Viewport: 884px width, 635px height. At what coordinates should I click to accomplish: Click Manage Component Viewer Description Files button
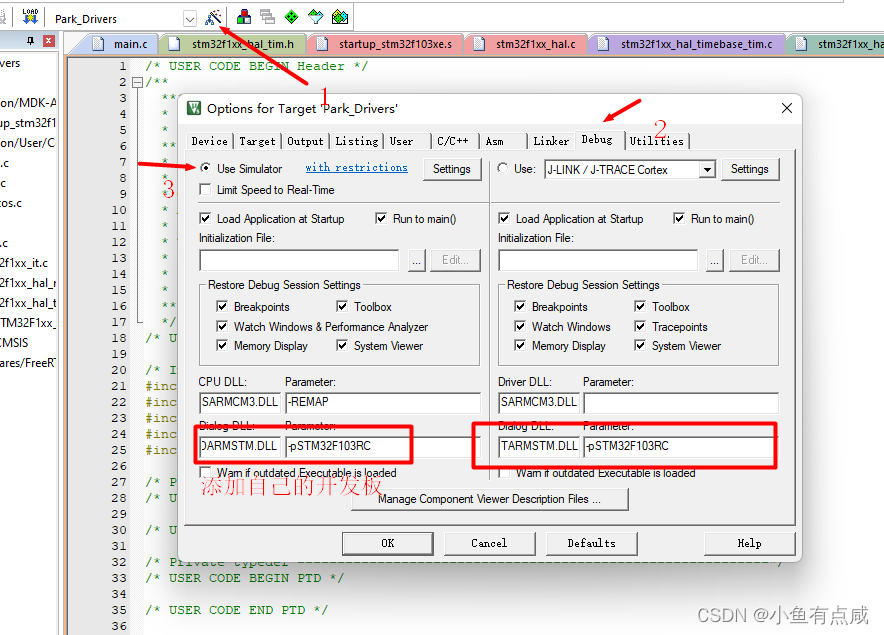pyautogui.click(x=489, y=499)
